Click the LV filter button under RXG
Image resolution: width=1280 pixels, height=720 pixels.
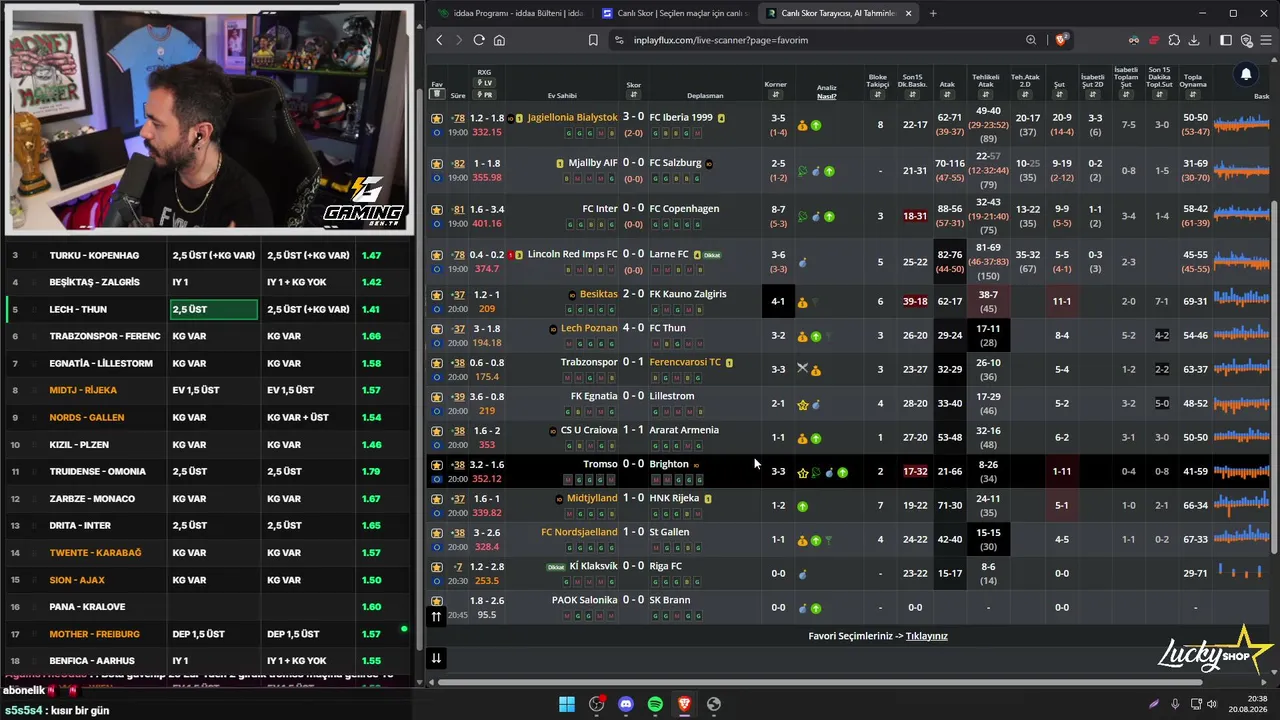tap(485, 83)
